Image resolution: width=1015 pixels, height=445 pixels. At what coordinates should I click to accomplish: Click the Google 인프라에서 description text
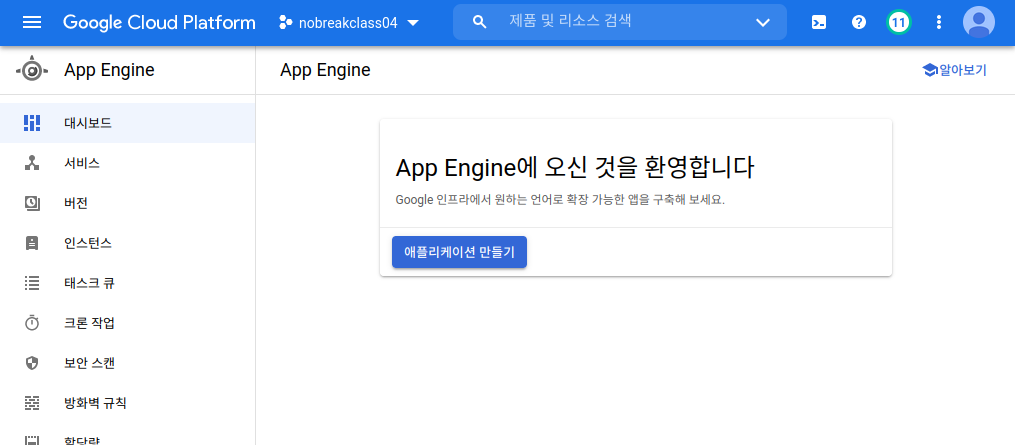pos(560,200)
